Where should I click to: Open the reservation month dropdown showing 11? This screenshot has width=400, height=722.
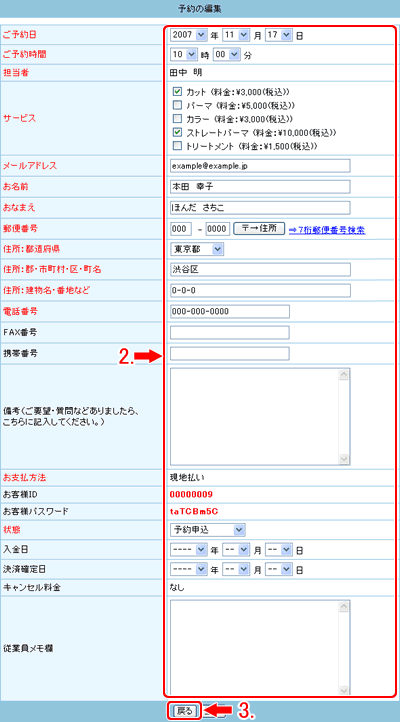tap(236, 35)
